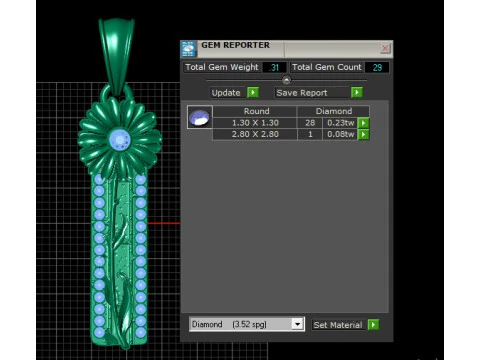
Task: Select the round gem thumbnail
Action: 200,117
